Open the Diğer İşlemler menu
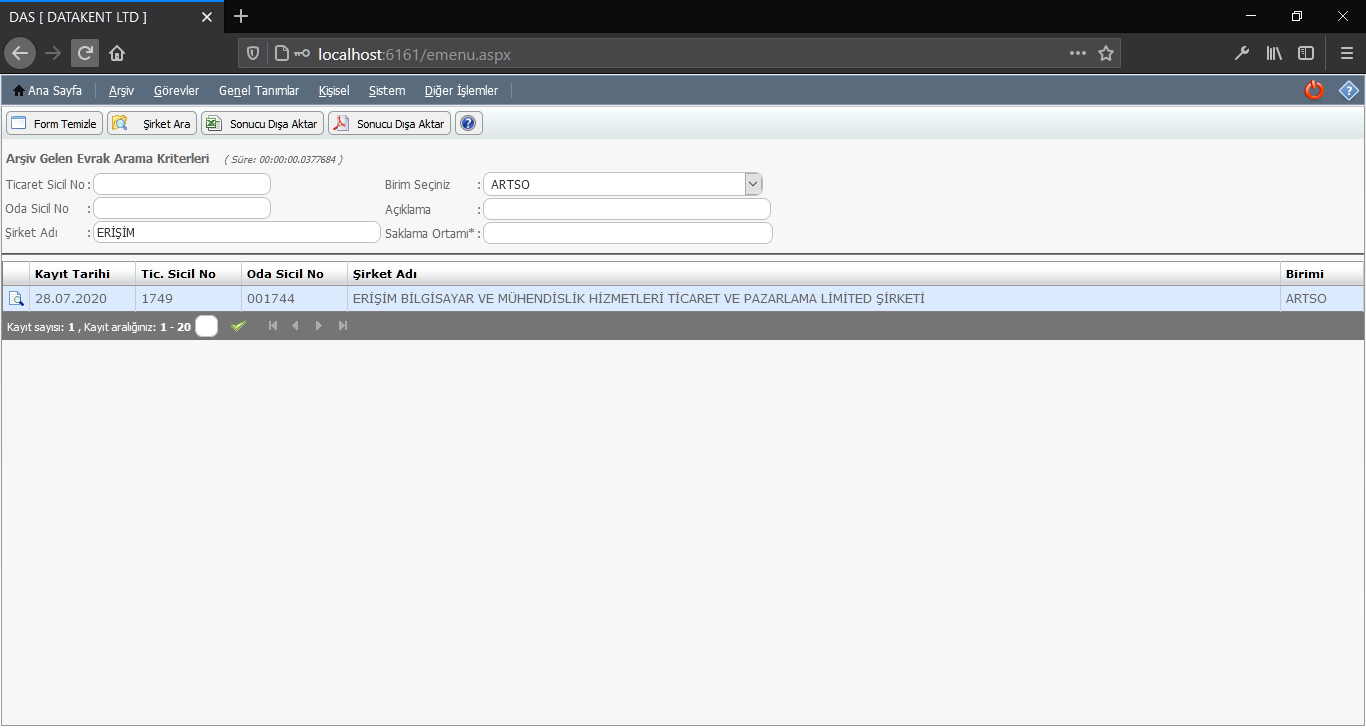This screenshot has width=1366, height=728. pos(461,91)
